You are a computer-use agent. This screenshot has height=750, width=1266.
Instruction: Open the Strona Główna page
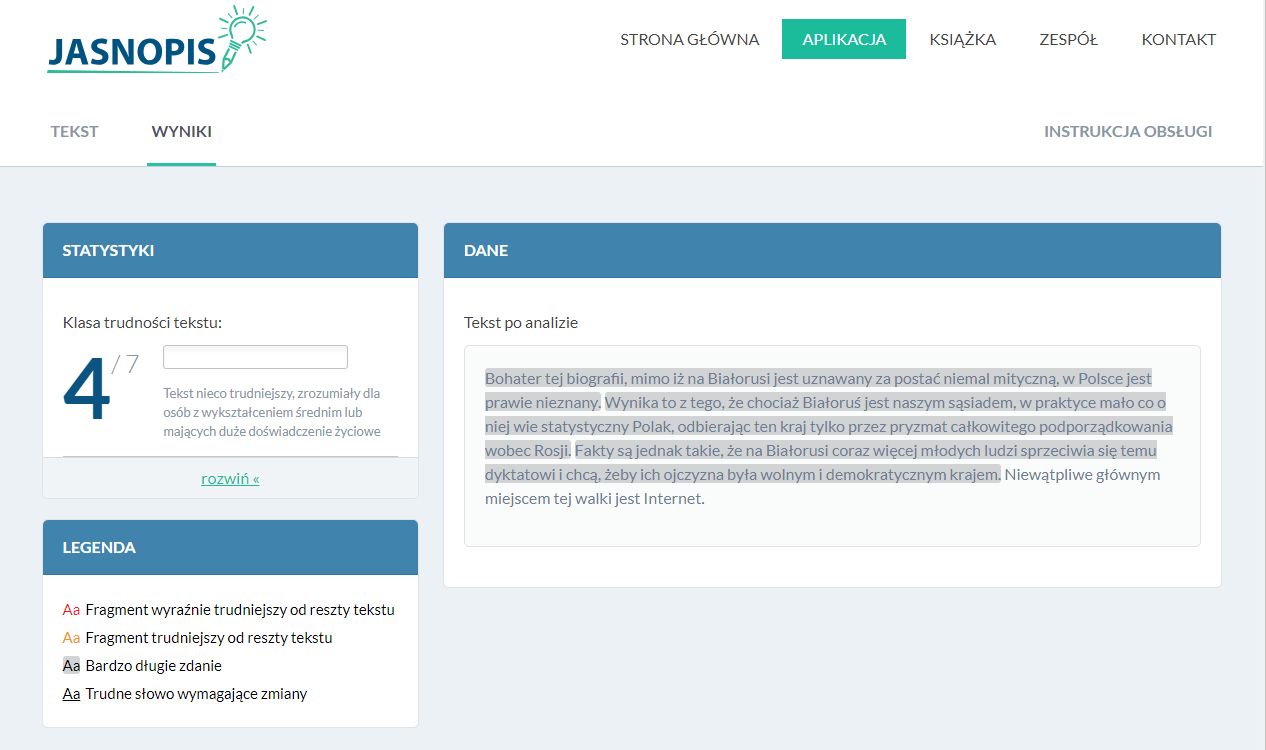(x=690, y=40)
